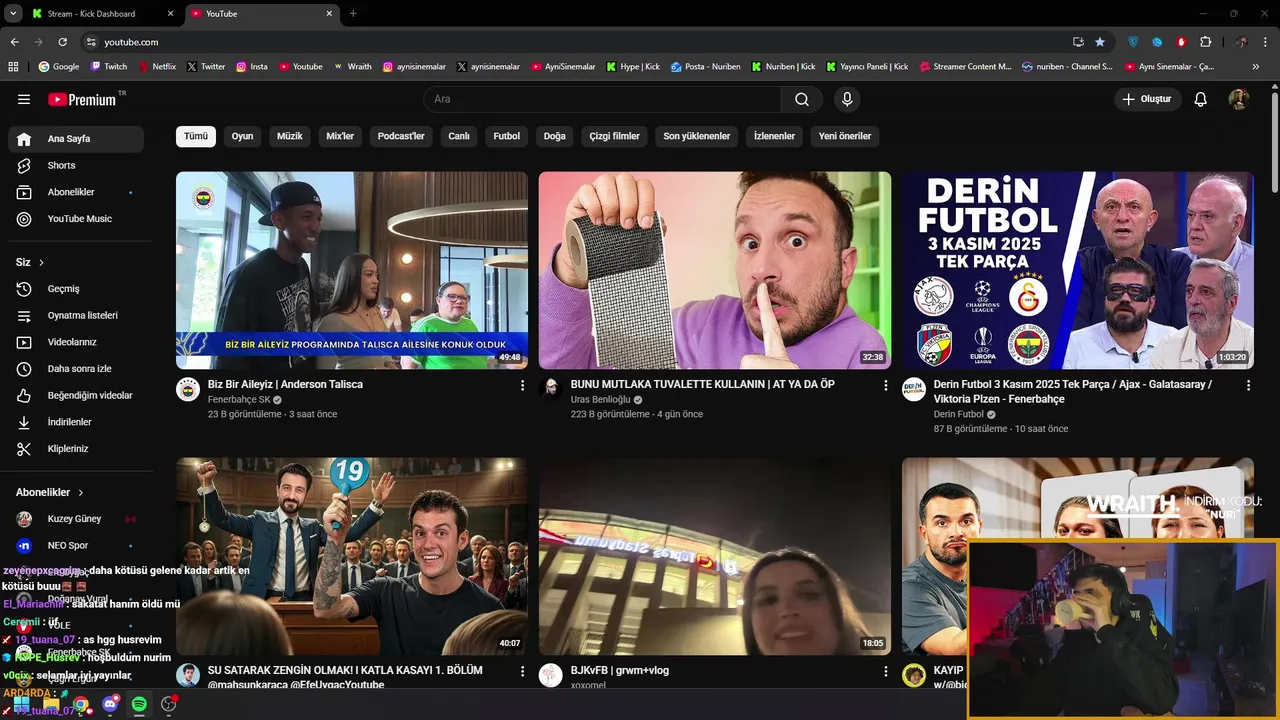Play the Biz Bir Aileyiz thumbnail

pyautogui.click(x=352, y=270)
